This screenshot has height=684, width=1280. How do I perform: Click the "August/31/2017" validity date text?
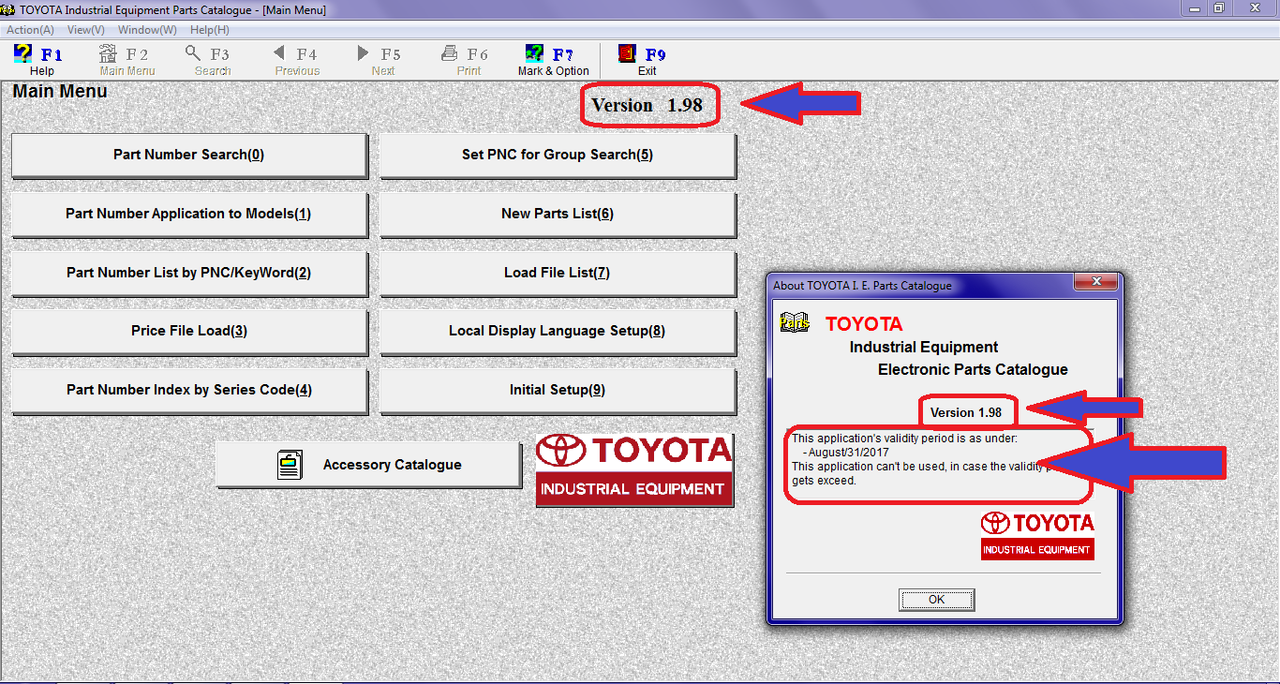846,452
